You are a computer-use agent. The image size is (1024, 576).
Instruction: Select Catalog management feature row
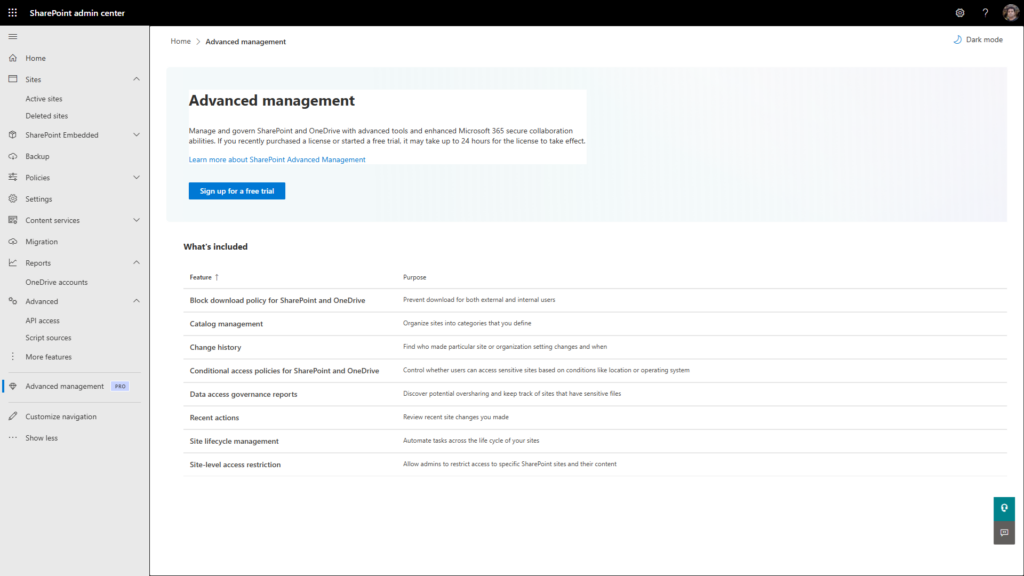(595, 324)
